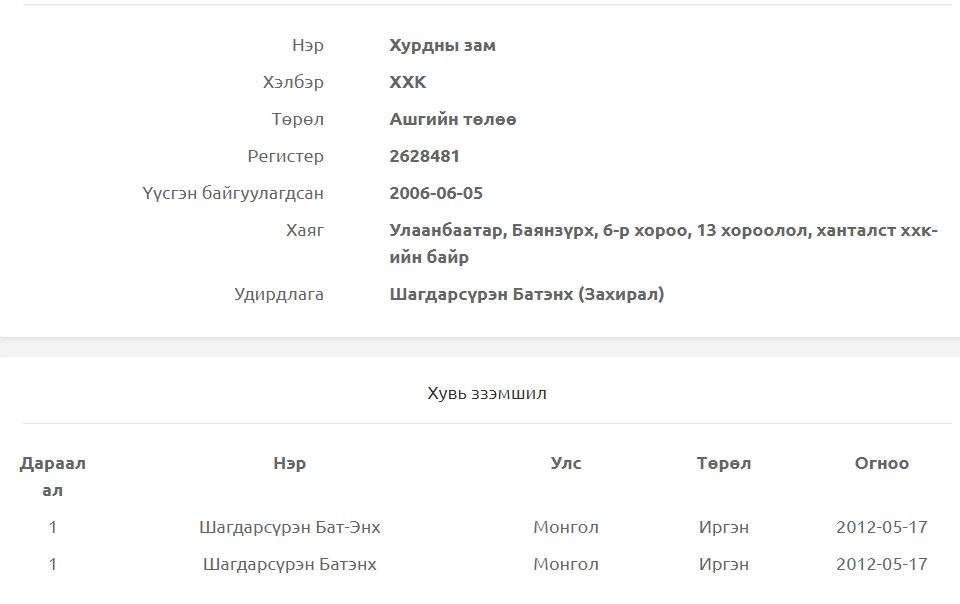960x604 pixels.
Task: Click the Ашгийн төлөө type value
Action: coord(452,119)
